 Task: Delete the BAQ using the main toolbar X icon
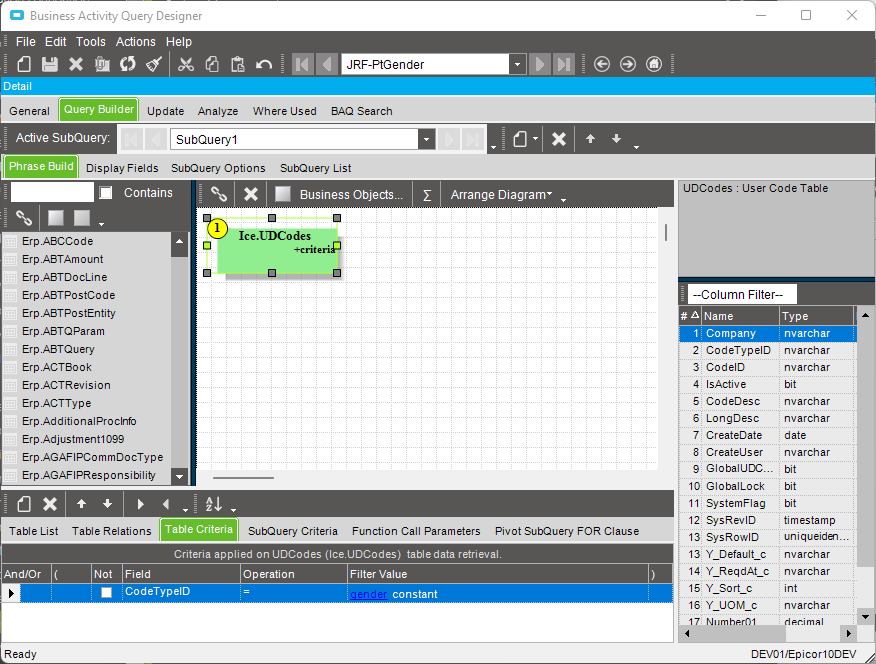click(76, 64)
